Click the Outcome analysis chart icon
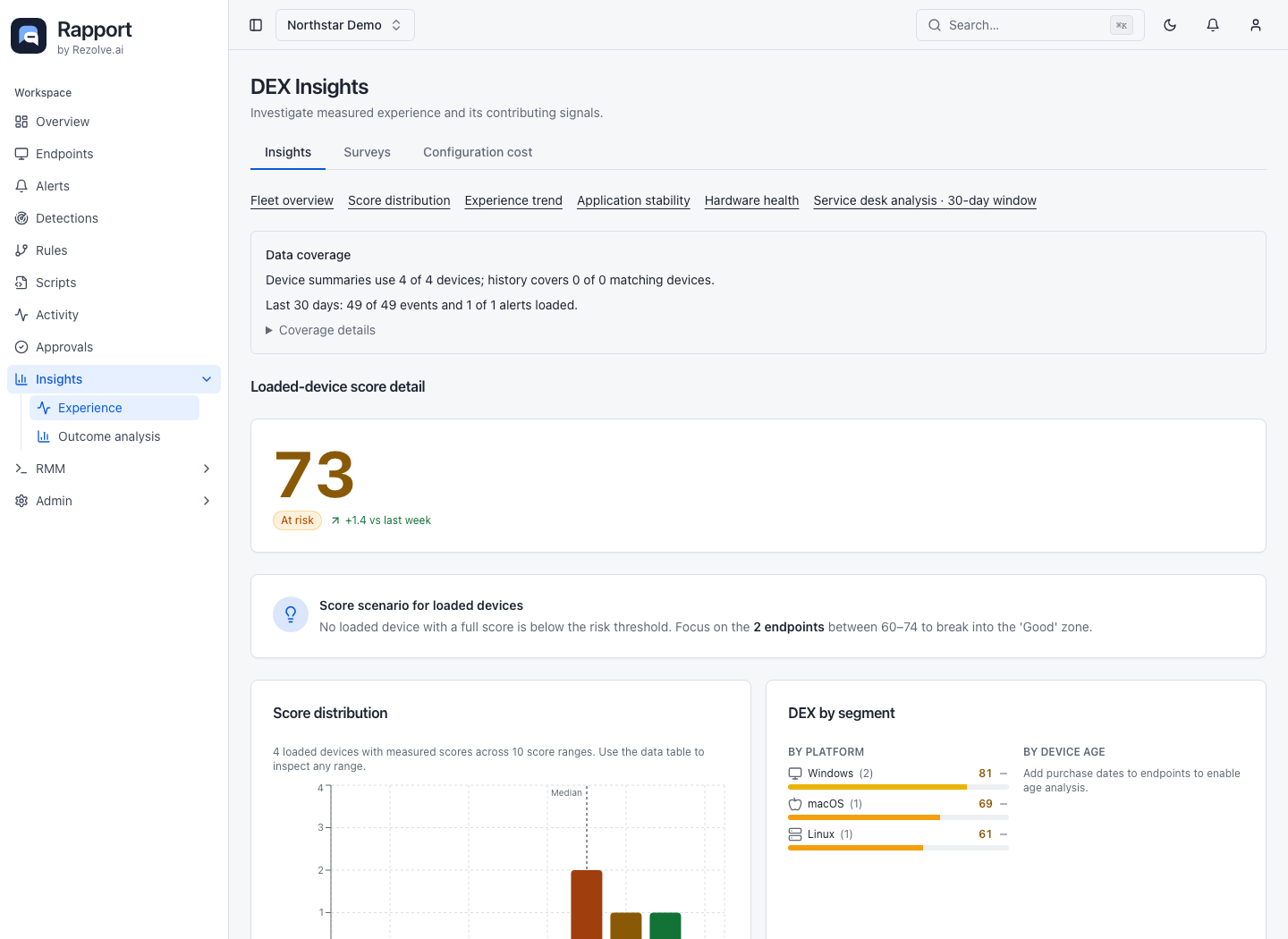Viewport: 1288px width, 939px height. pos(44,436)
